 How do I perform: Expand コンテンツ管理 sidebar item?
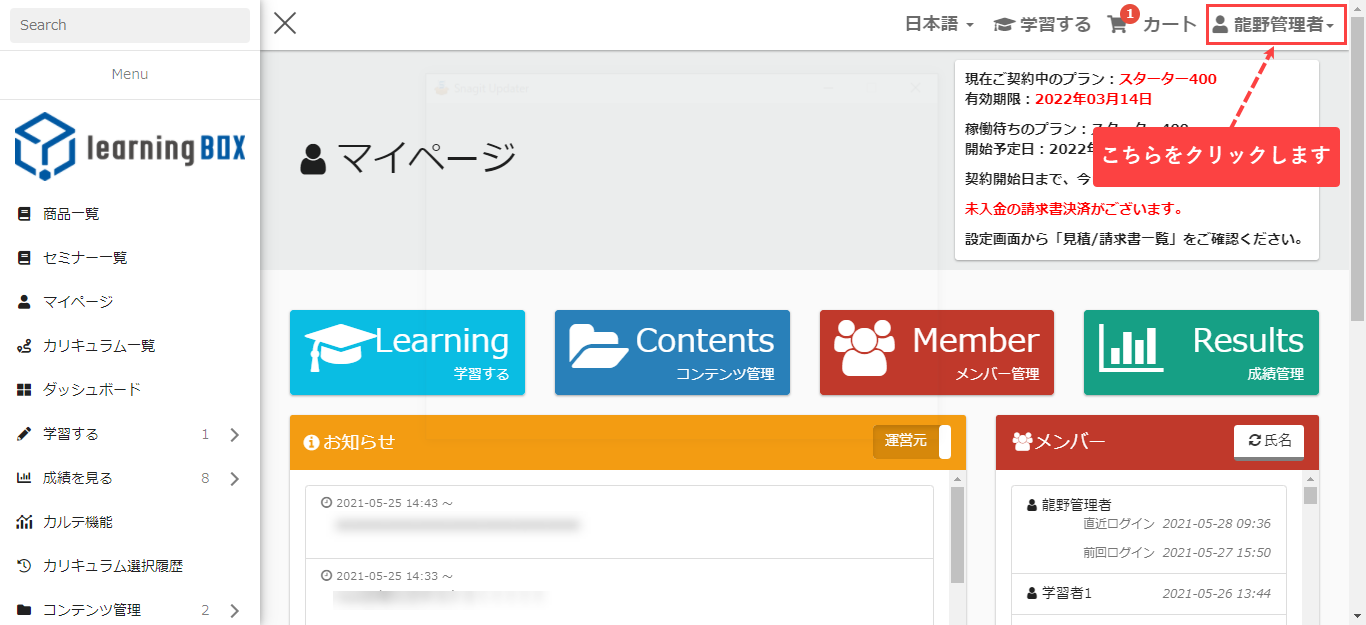coord(234,610)
